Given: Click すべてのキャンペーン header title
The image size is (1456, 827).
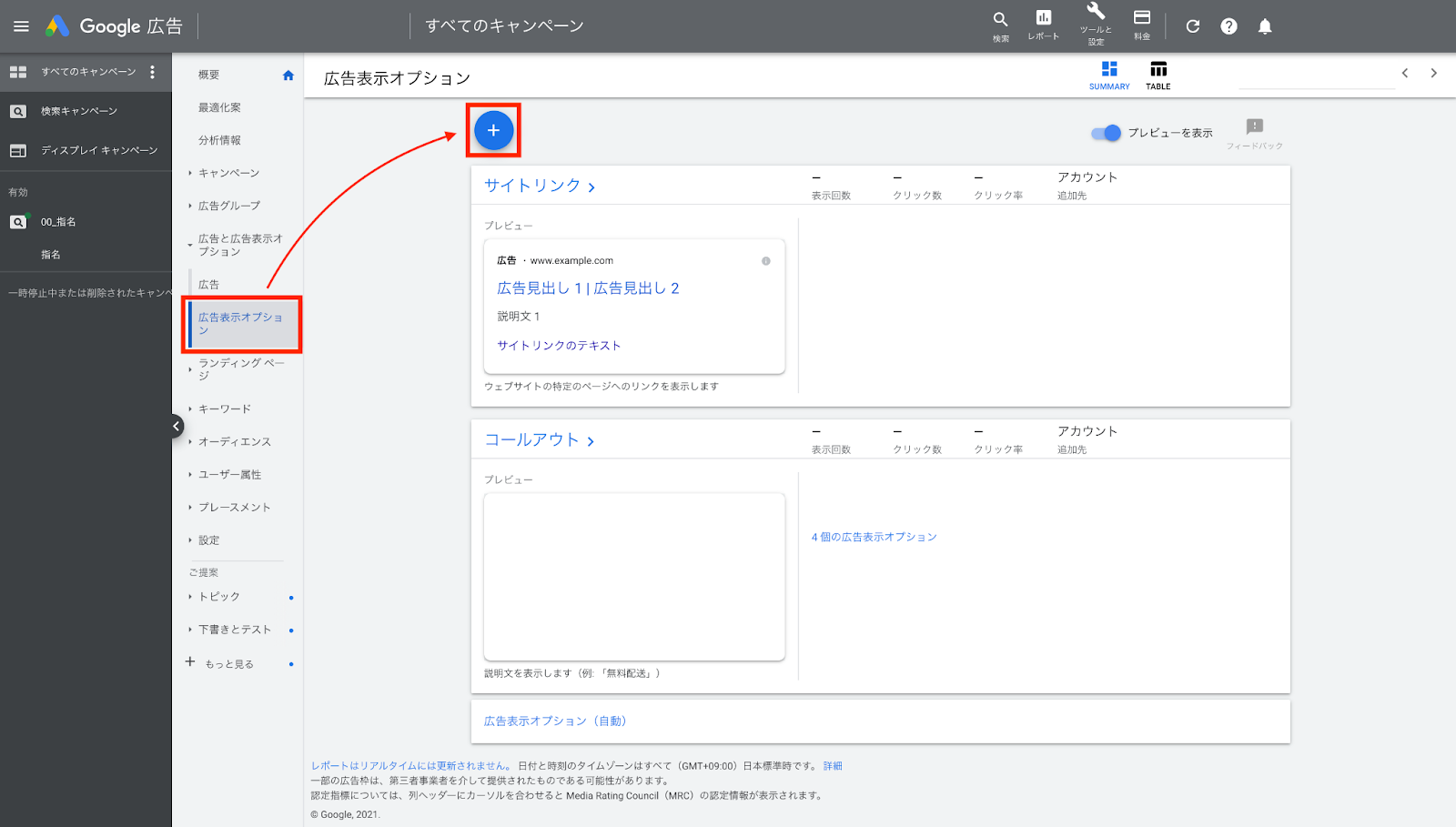Looking at the screenshot, I should tap(504, 25).
